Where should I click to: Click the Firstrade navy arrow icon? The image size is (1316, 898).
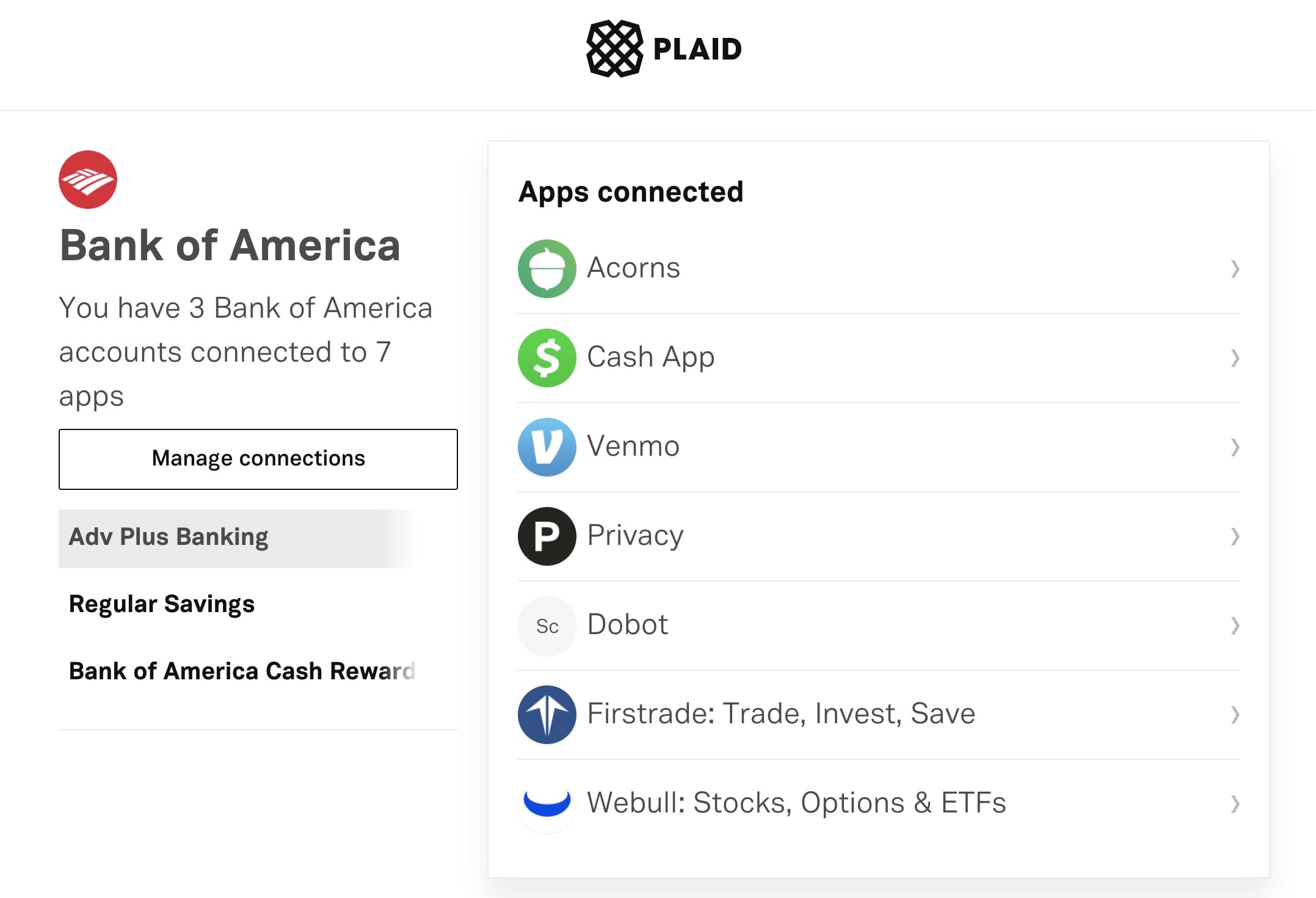pos(547,715)
